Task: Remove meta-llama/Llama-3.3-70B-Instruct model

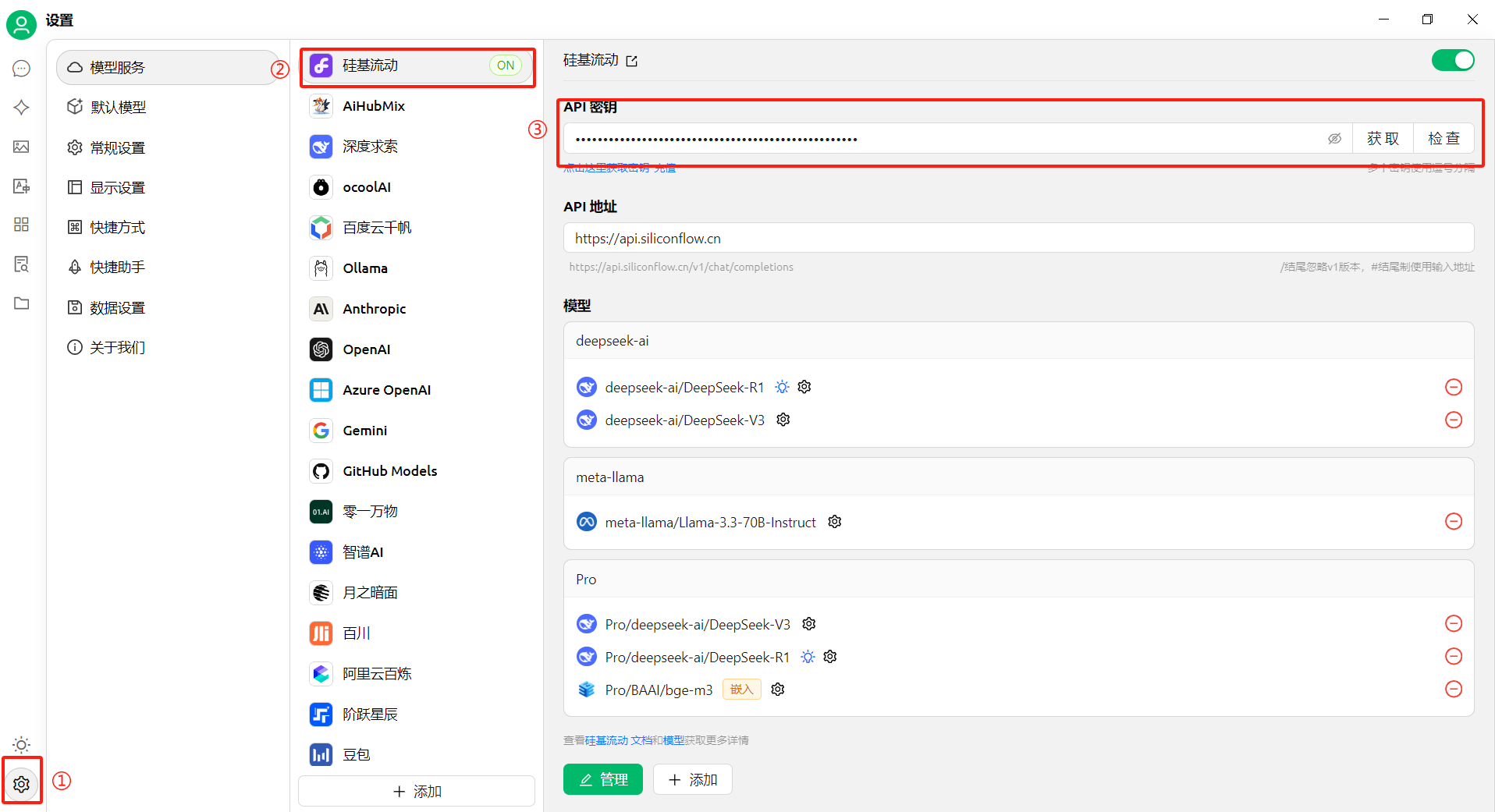Action: pos(1454,521)
